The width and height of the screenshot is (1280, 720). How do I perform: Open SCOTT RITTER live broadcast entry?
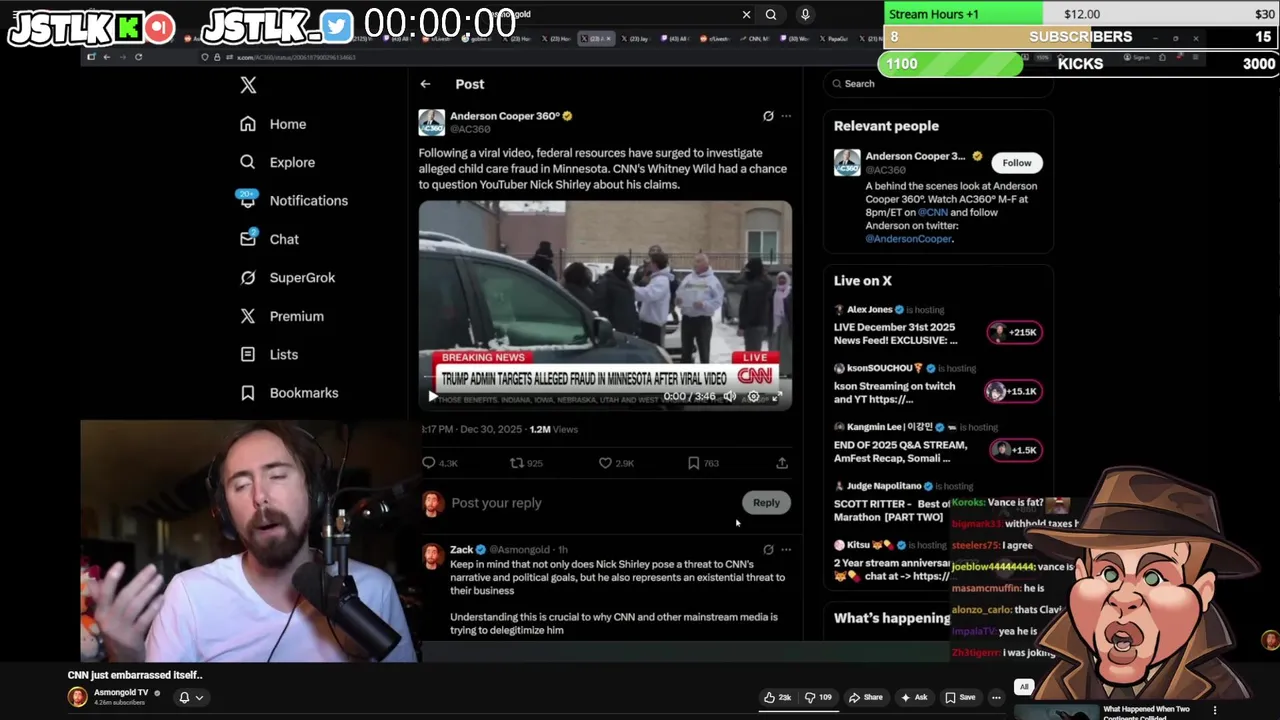[x=893, y=511]
